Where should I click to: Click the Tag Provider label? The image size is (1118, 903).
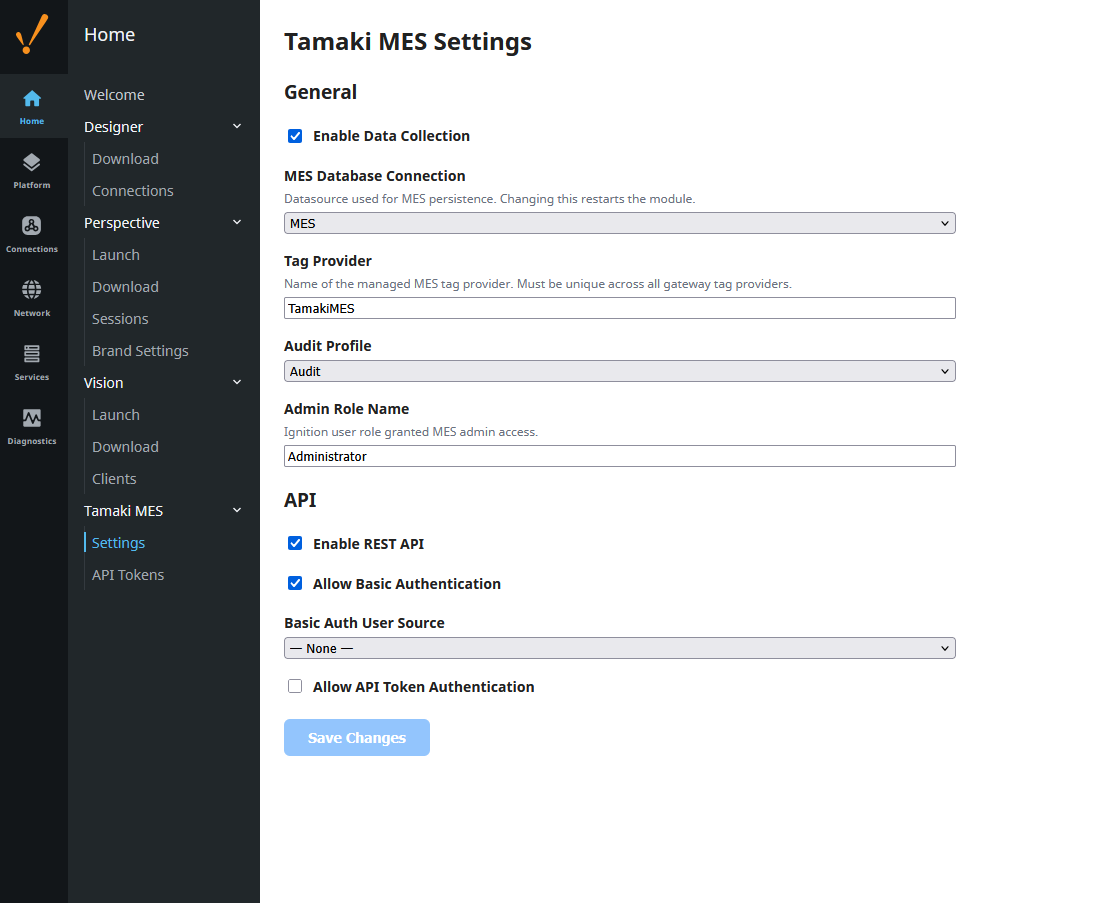pos(328,261)
